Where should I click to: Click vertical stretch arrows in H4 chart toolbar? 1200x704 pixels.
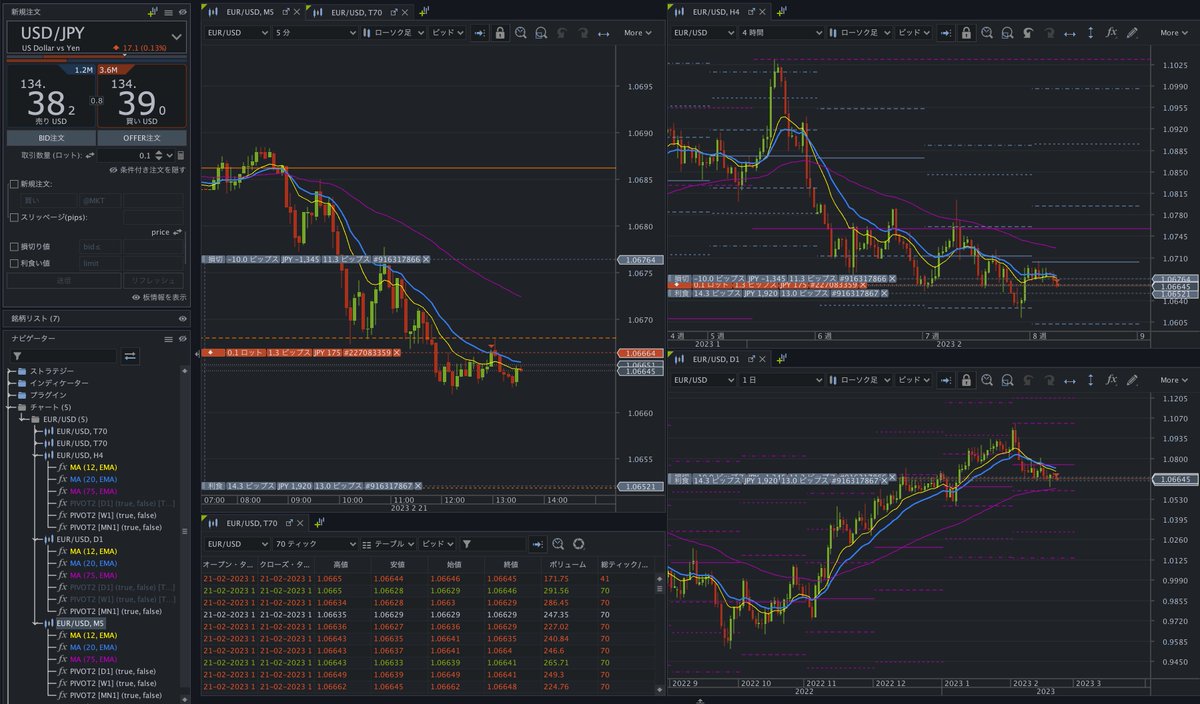coord(1090,33)
